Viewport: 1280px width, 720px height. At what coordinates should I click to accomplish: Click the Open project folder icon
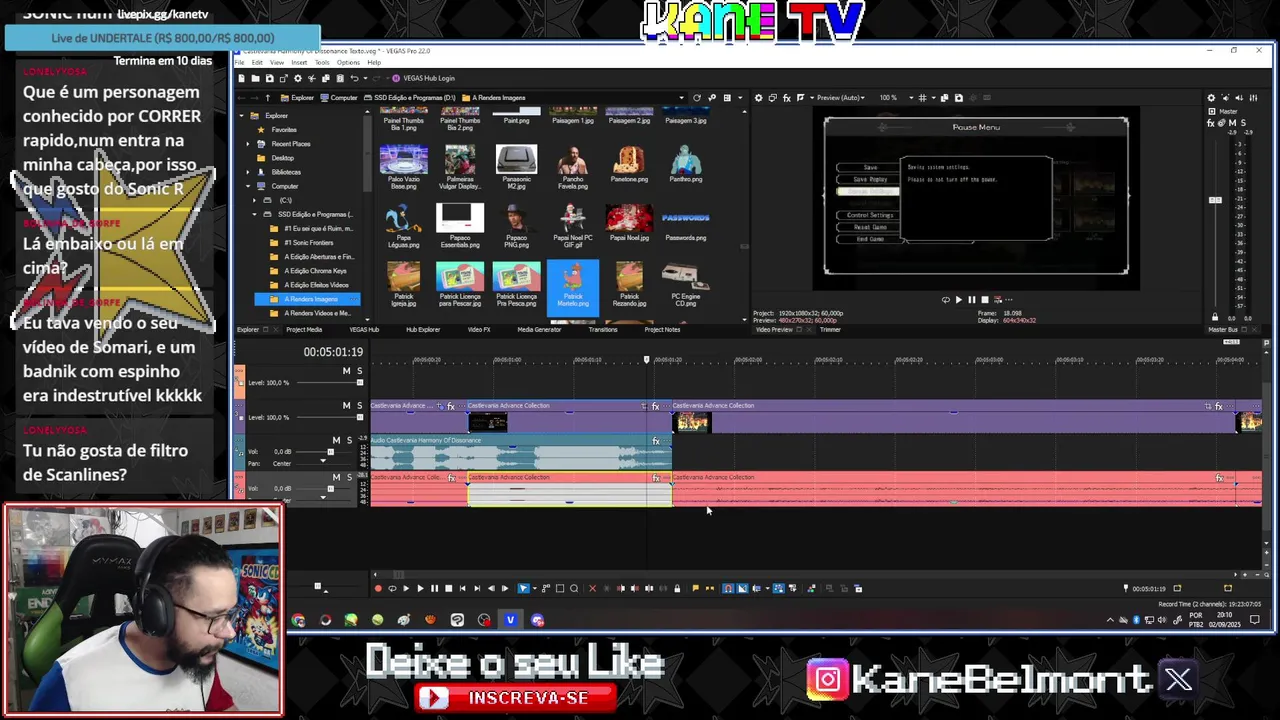click(255, 78)
